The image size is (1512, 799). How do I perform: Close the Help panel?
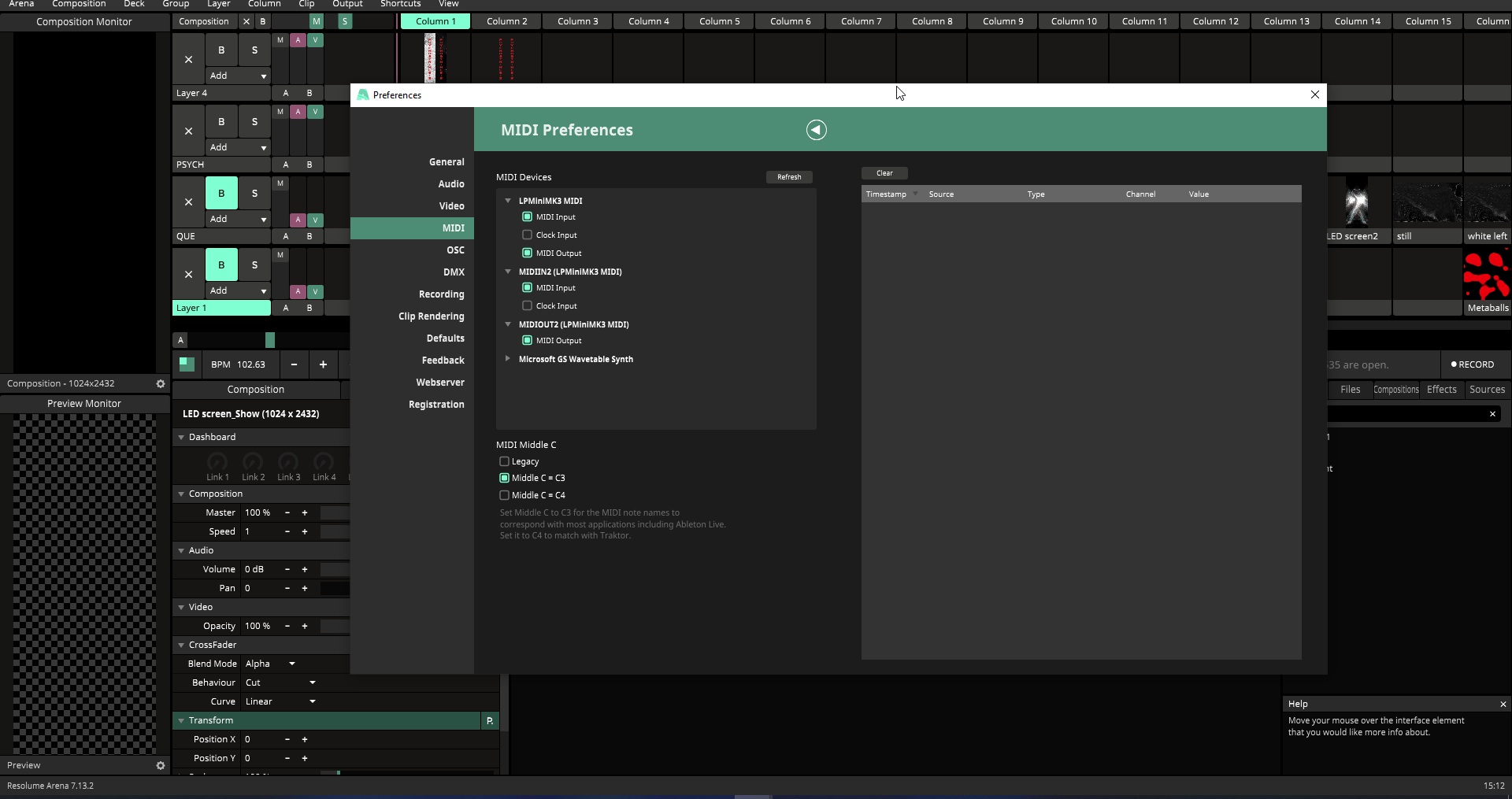(1503, 705)
